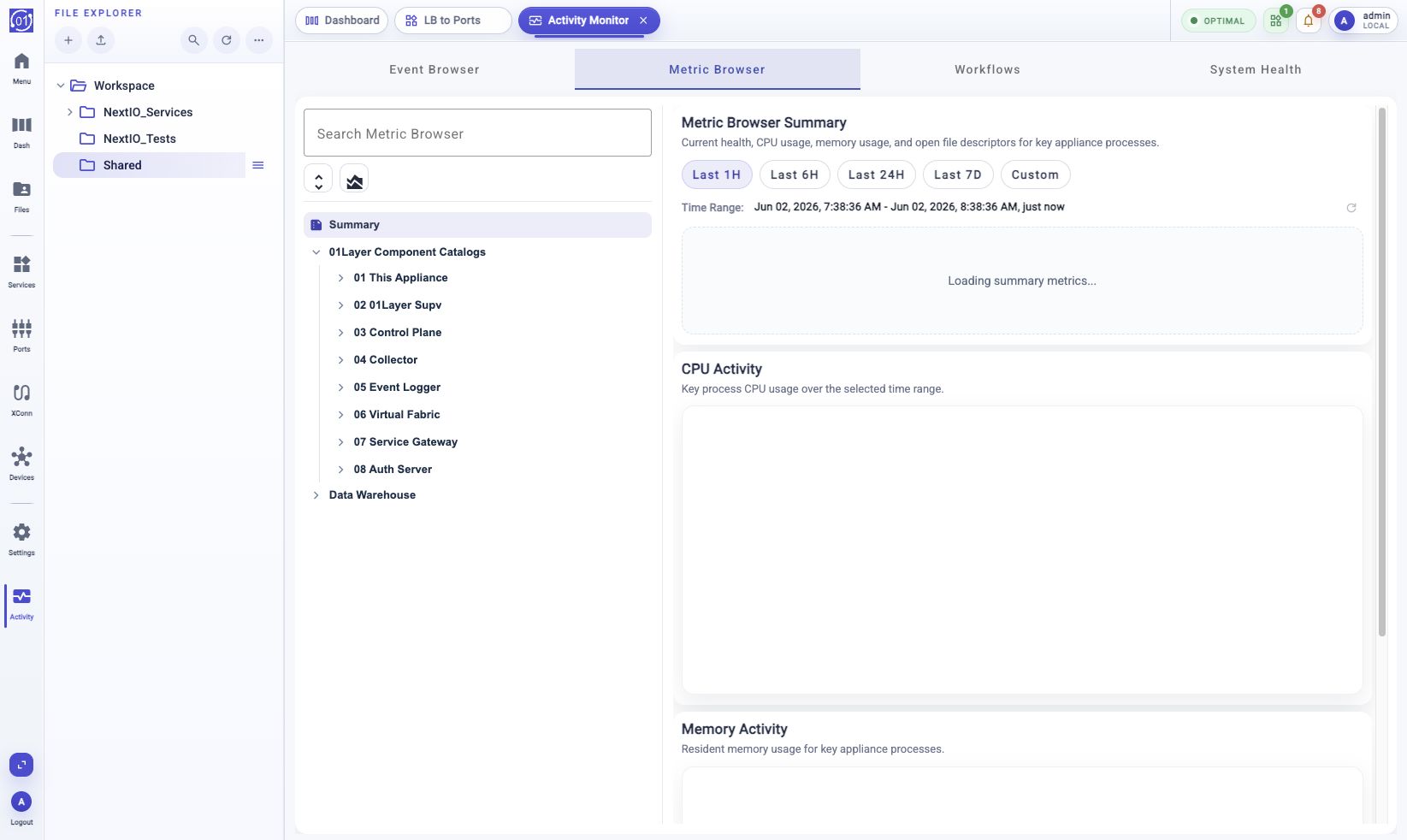Switch to the Event Browser tab
This screenshot has height=840, width=1407.
435,69
